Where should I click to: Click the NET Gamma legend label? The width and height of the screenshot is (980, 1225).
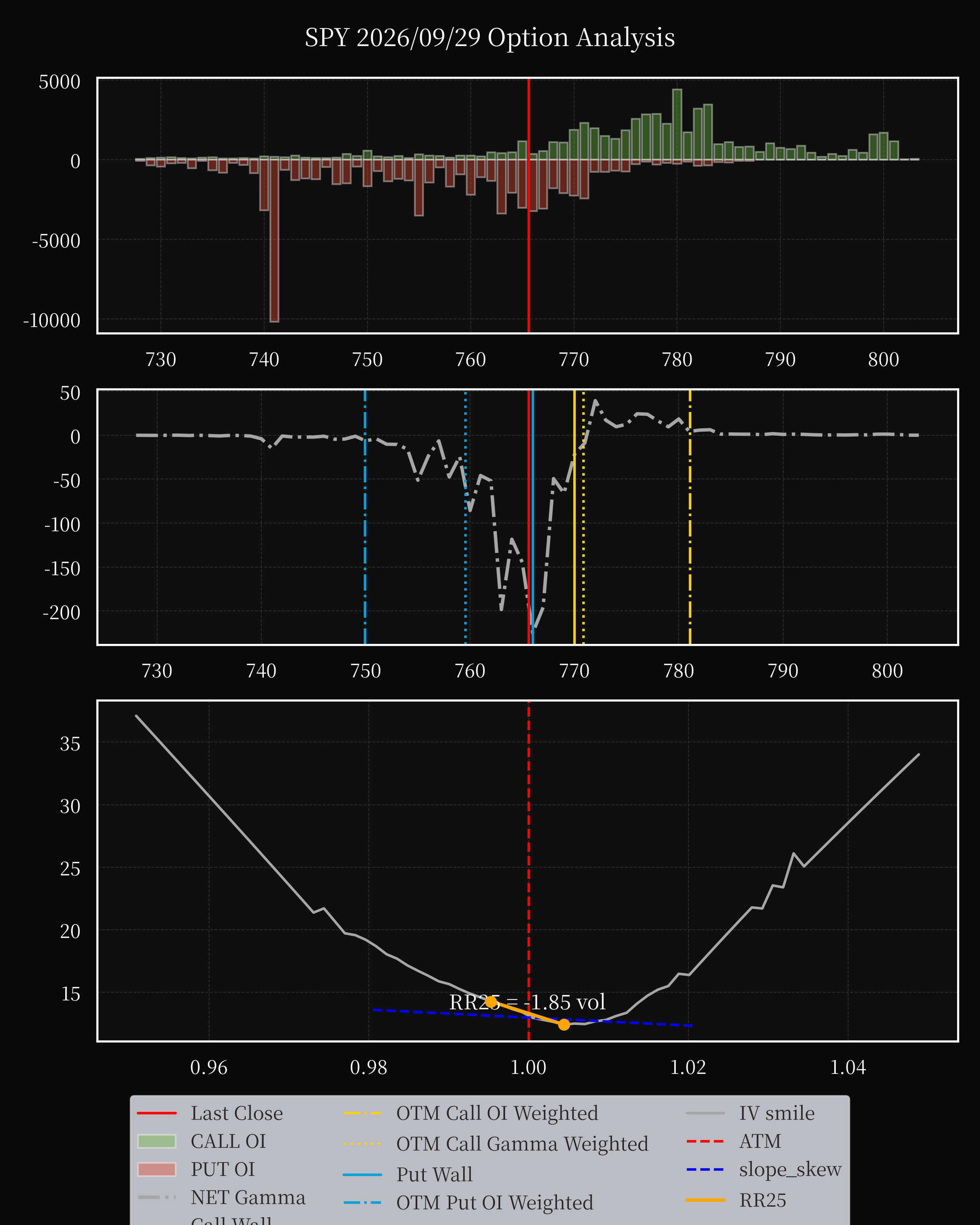tap(248, 1197)
